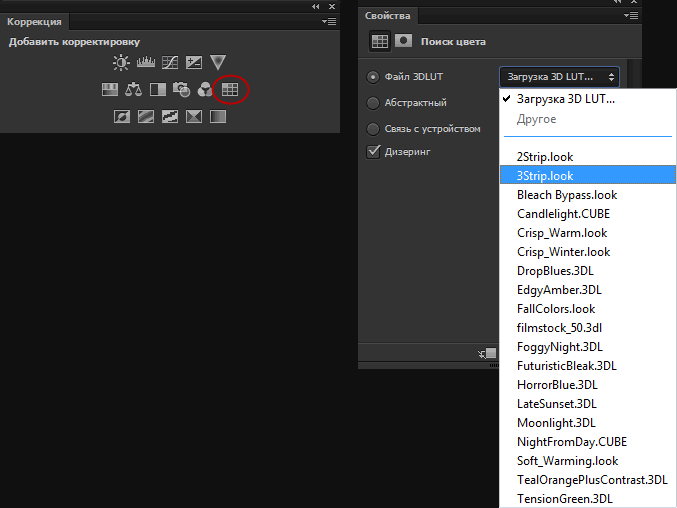Choose EdgyAmber.3DL preset
The height and width of the screenshot is (508, 677).
pyautogui.click(x=588, y=290)
